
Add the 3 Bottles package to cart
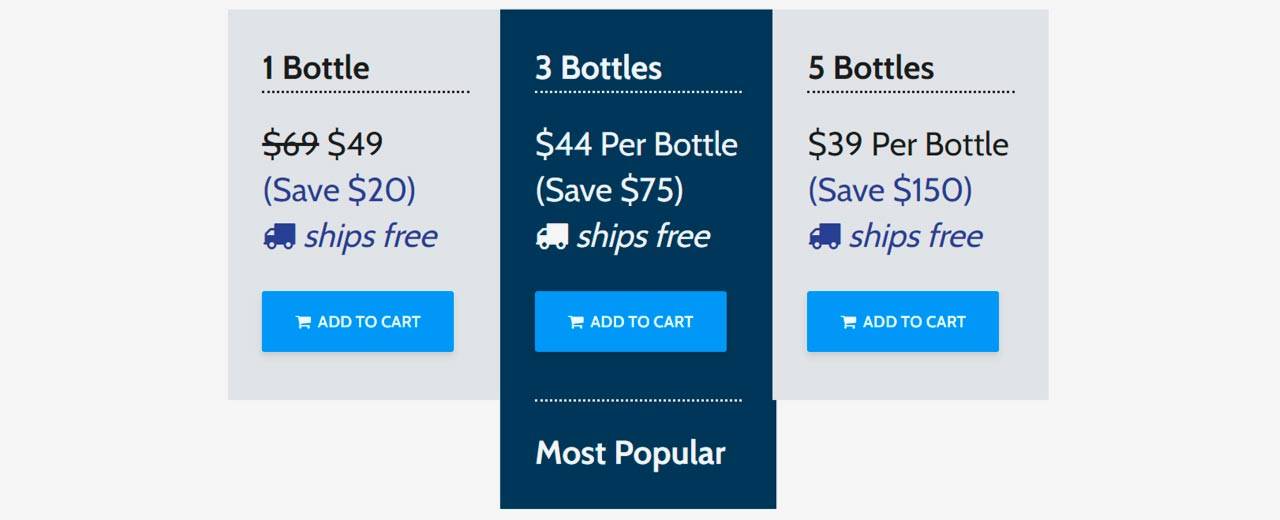click(630, 321)
